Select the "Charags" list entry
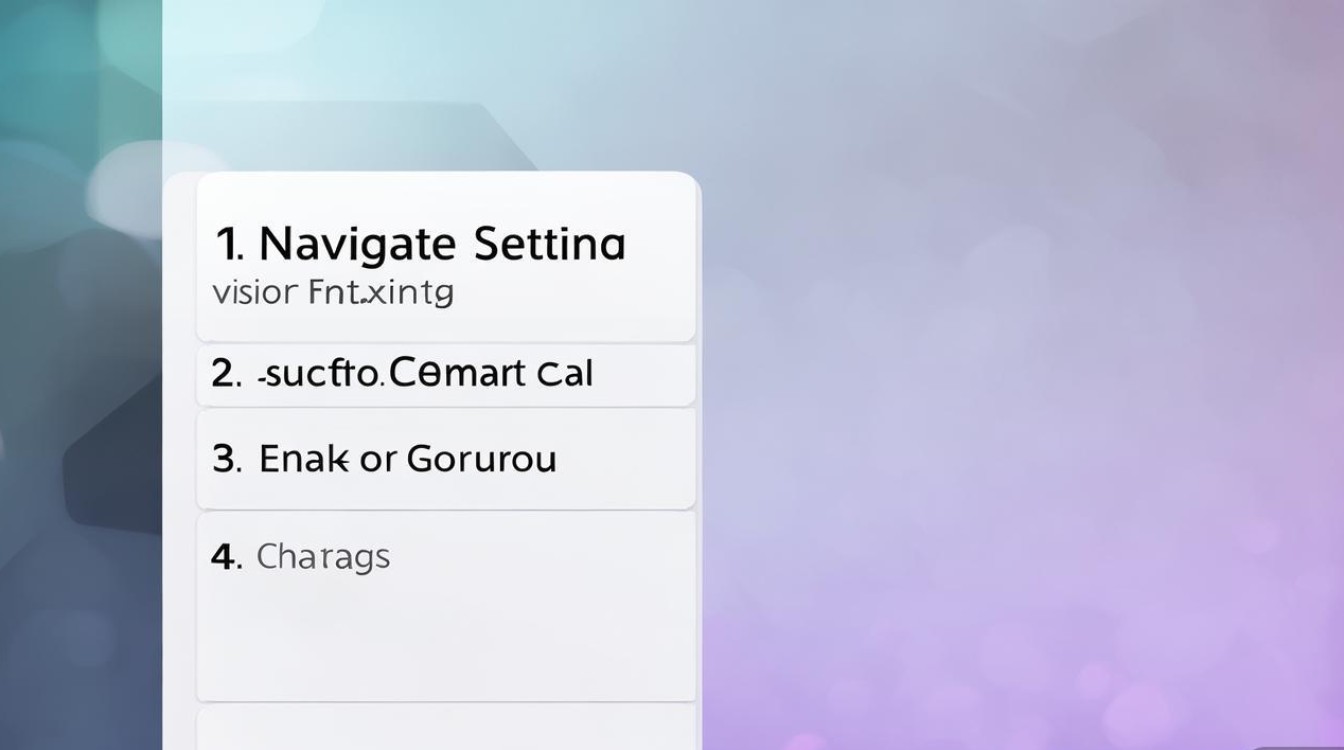This screenshot has height=750, width=1344. click(323, 557)
